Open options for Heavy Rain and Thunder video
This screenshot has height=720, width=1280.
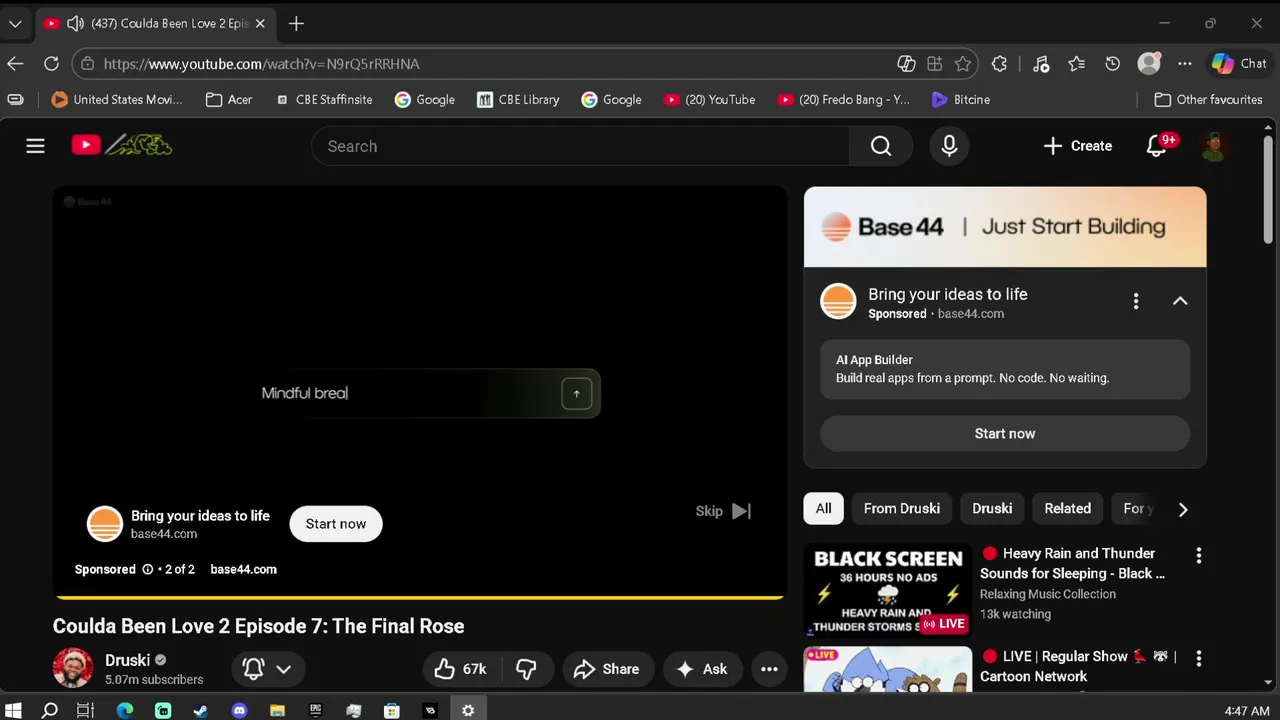(1198, 556)
